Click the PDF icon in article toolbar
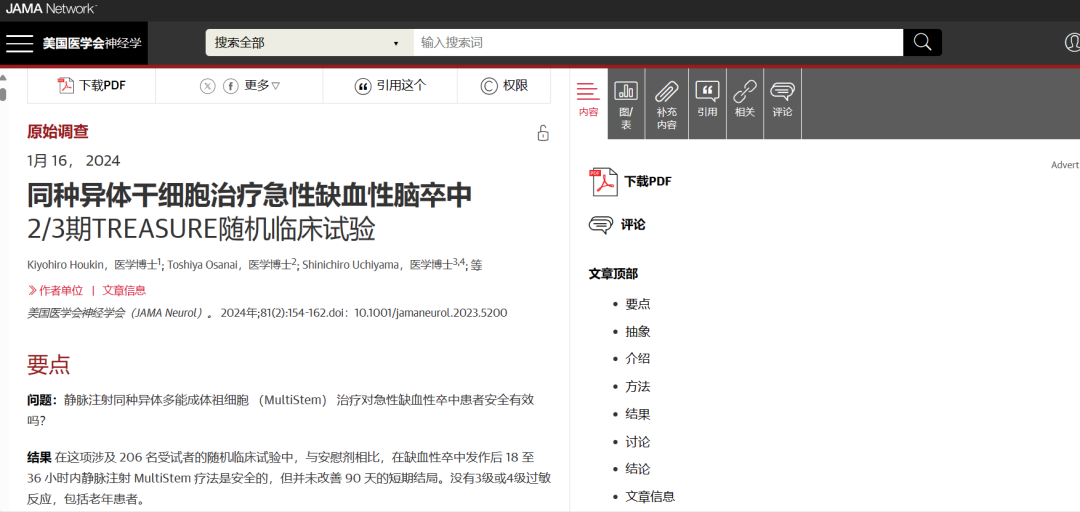This screenshot has width=1080, height=512. tap(65, 86)
